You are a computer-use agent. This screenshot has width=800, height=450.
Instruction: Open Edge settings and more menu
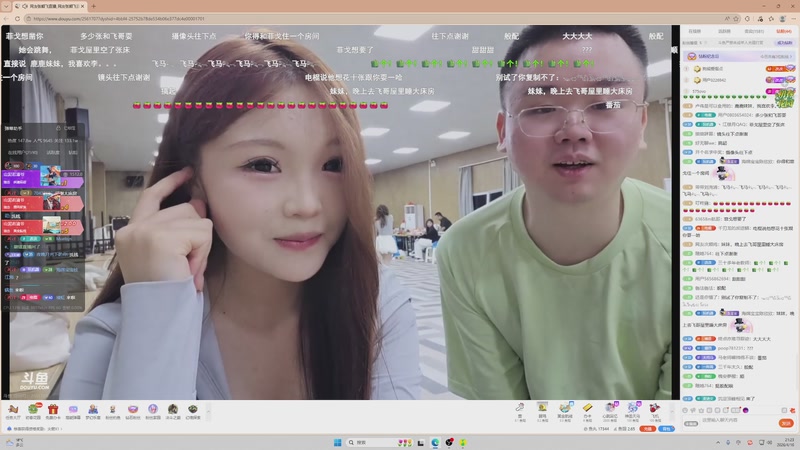793,18
